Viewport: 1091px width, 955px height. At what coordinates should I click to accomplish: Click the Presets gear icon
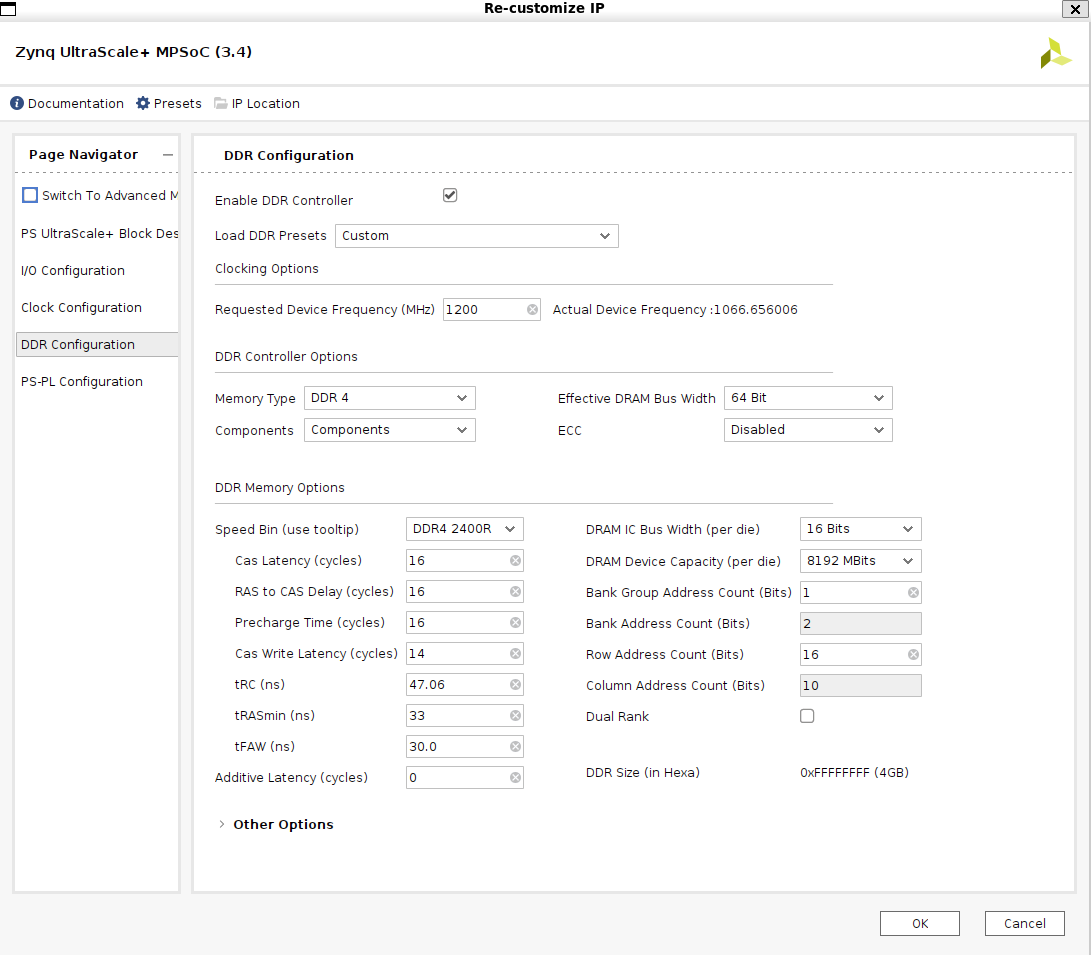pyautogui.click(x=143, y=103)
